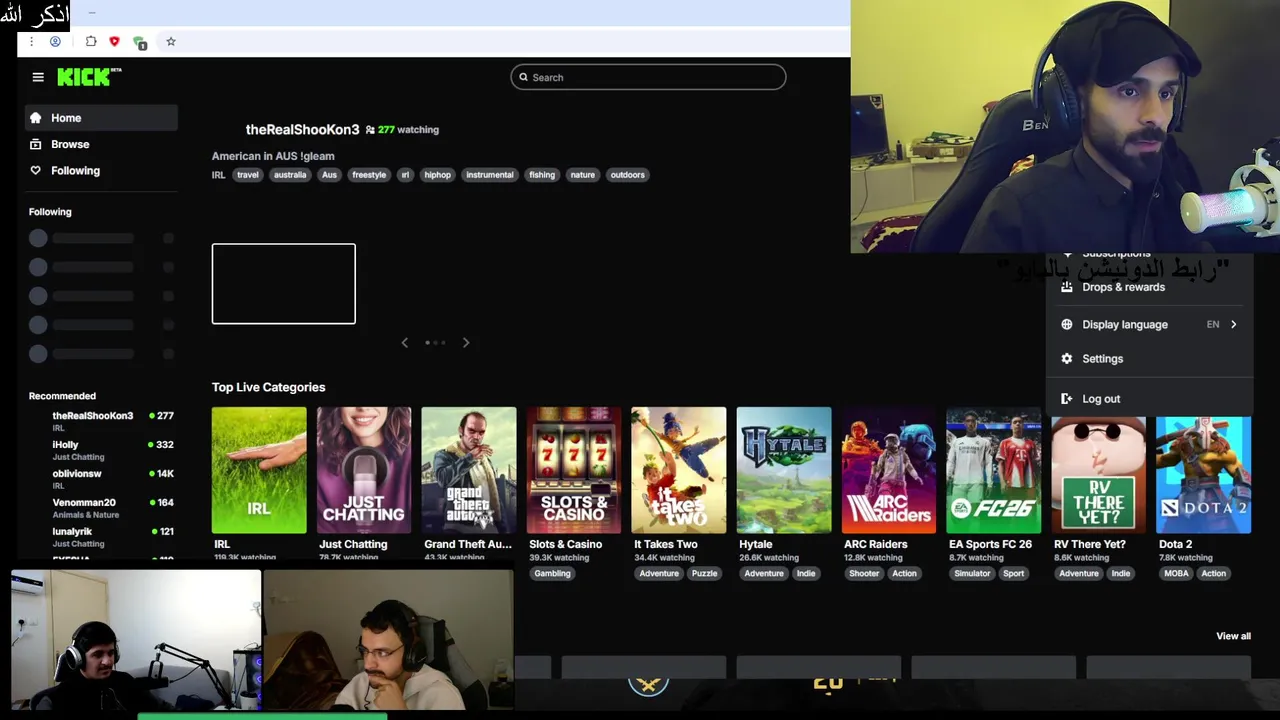Click the nature tag

(583, 175)
